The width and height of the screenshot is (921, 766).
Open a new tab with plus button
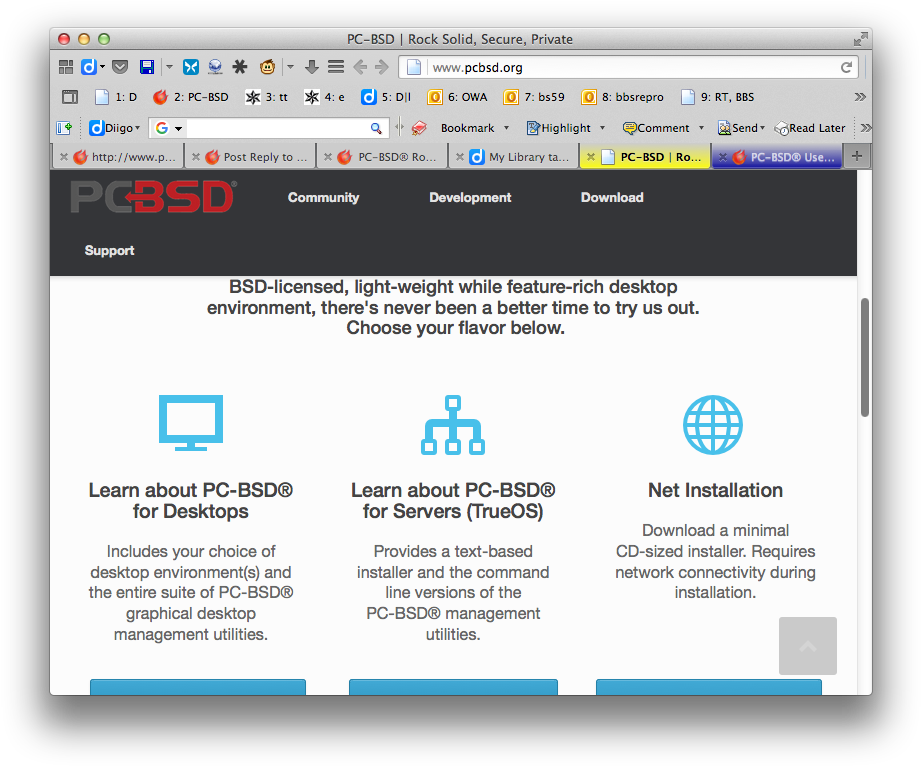[x=856, y=157]
